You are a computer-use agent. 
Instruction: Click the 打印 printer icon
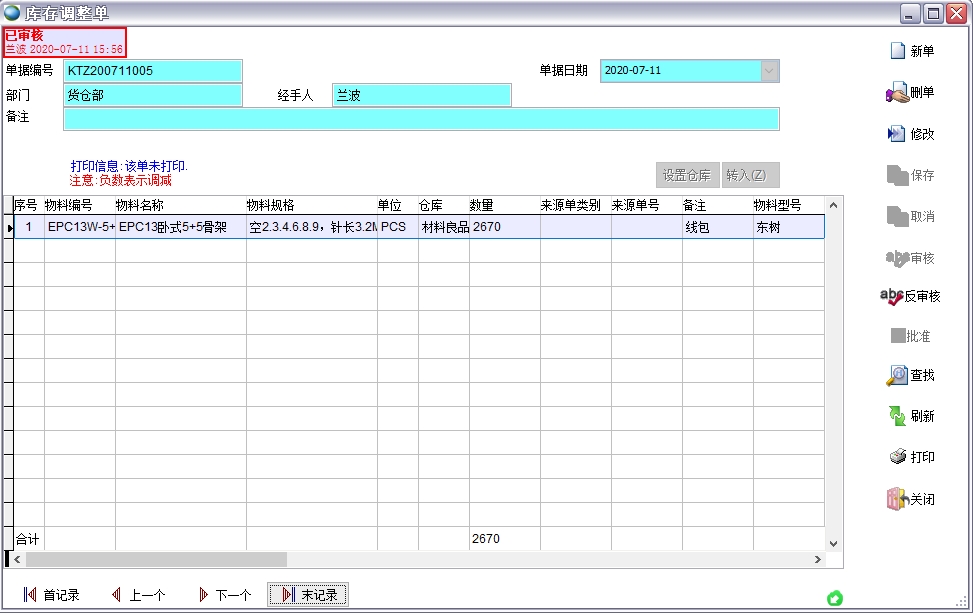[x=897, y=457]
